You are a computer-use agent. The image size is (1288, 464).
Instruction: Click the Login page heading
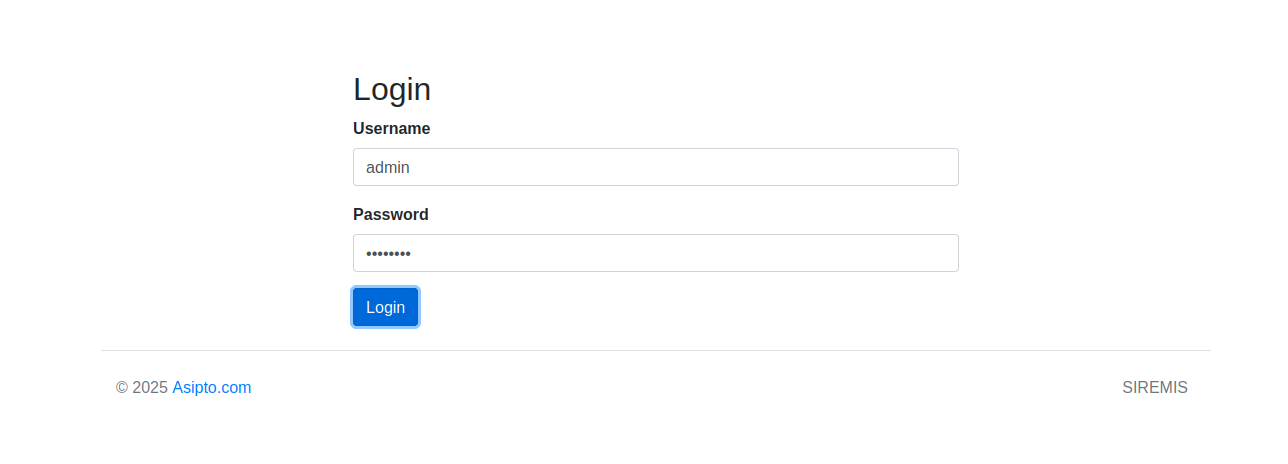pos(392,89)
